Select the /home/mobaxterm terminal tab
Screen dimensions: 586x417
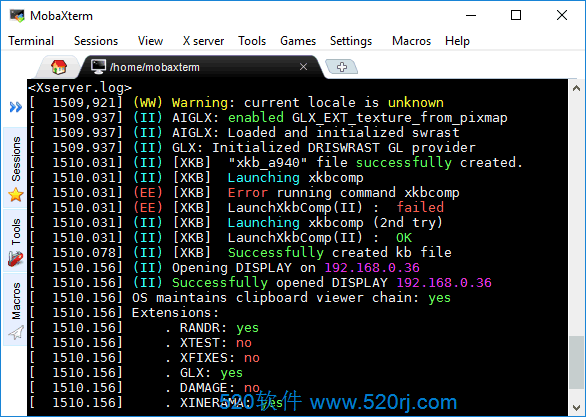coord(202,67)
